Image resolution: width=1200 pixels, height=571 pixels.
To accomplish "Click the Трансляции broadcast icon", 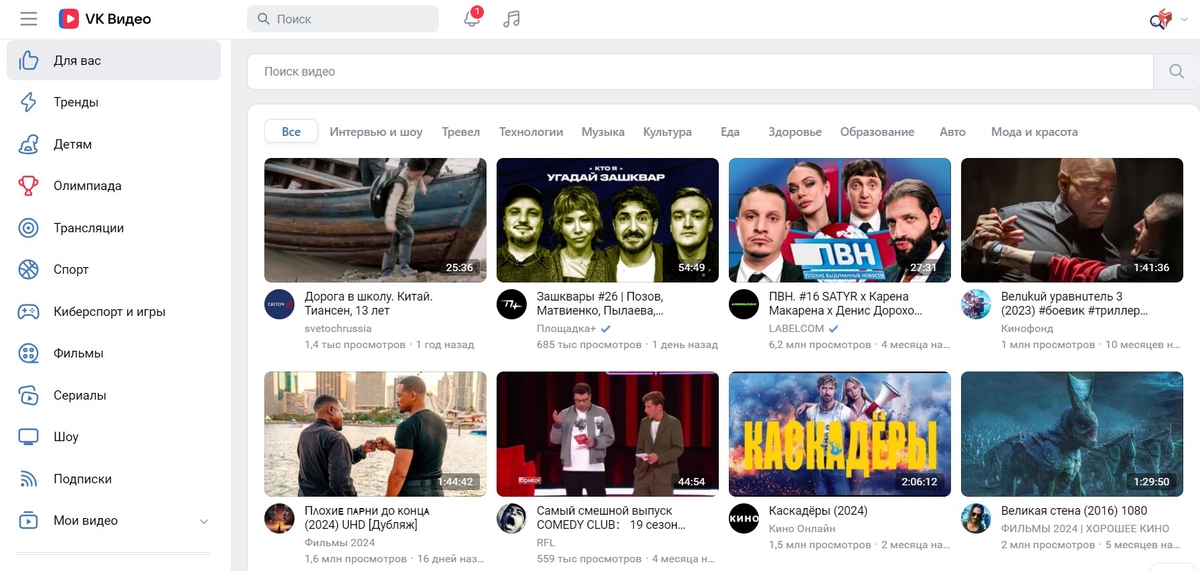I will tap(30, 228).
